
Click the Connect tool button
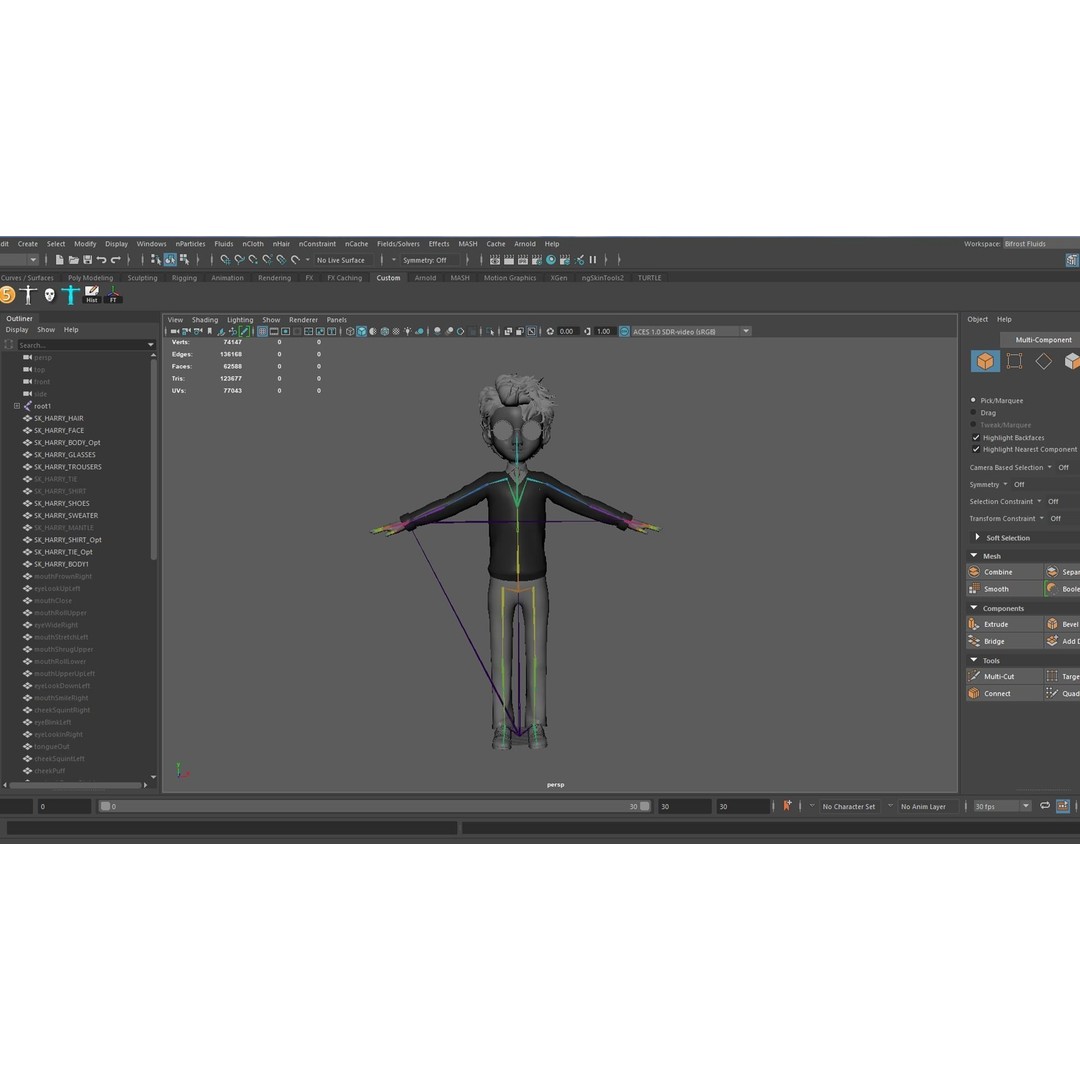pos(1005,694)
